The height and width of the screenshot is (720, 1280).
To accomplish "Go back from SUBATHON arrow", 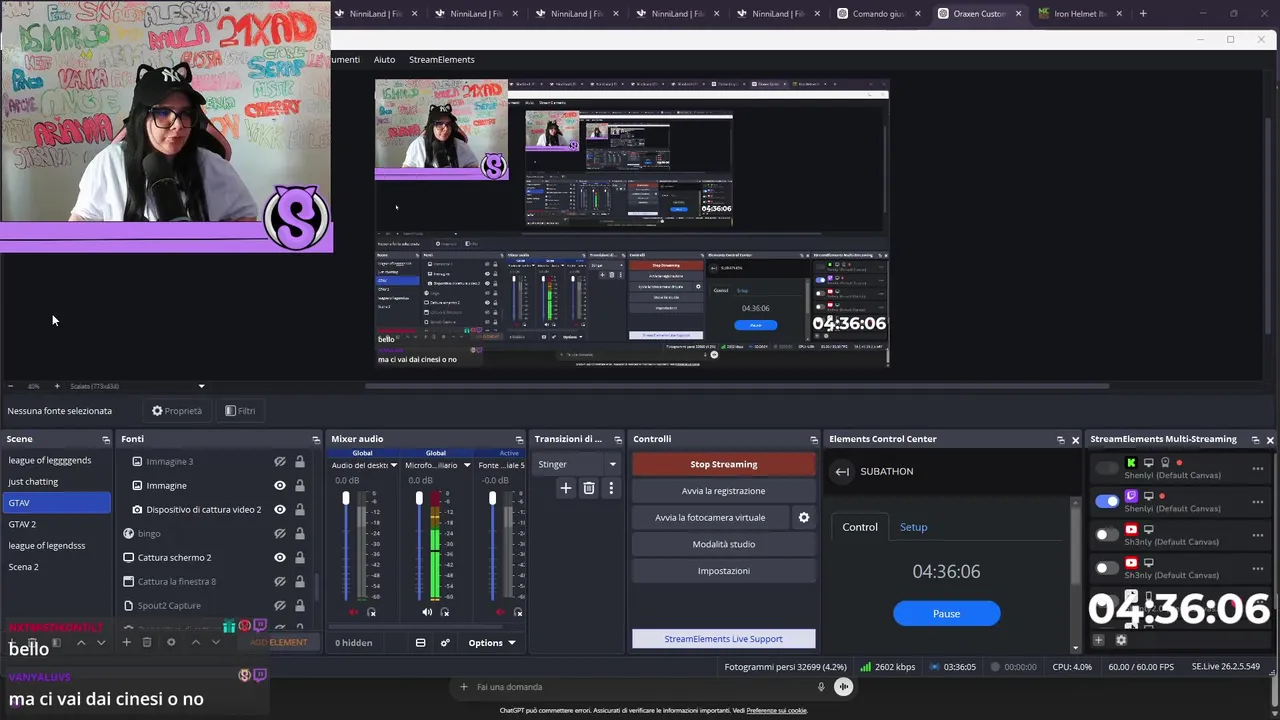I will 842,471.
